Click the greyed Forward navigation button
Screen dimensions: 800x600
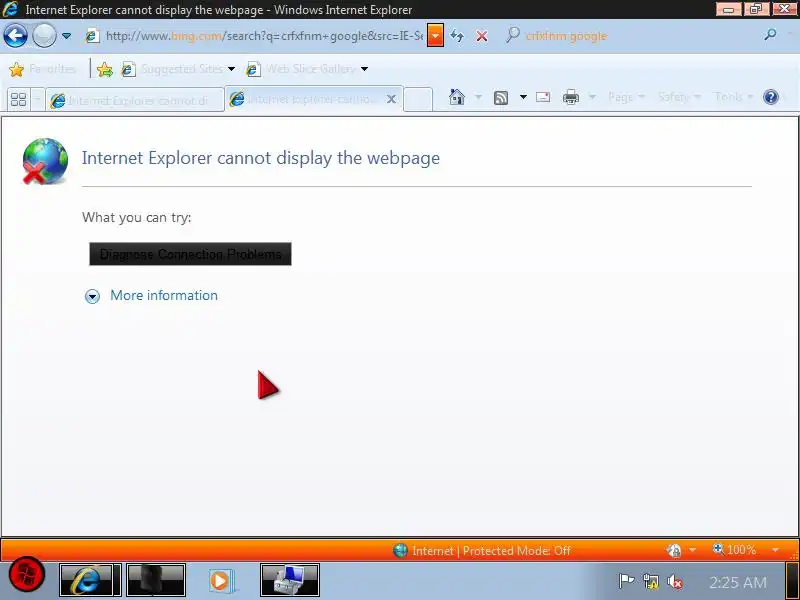(x=44, y=36)
